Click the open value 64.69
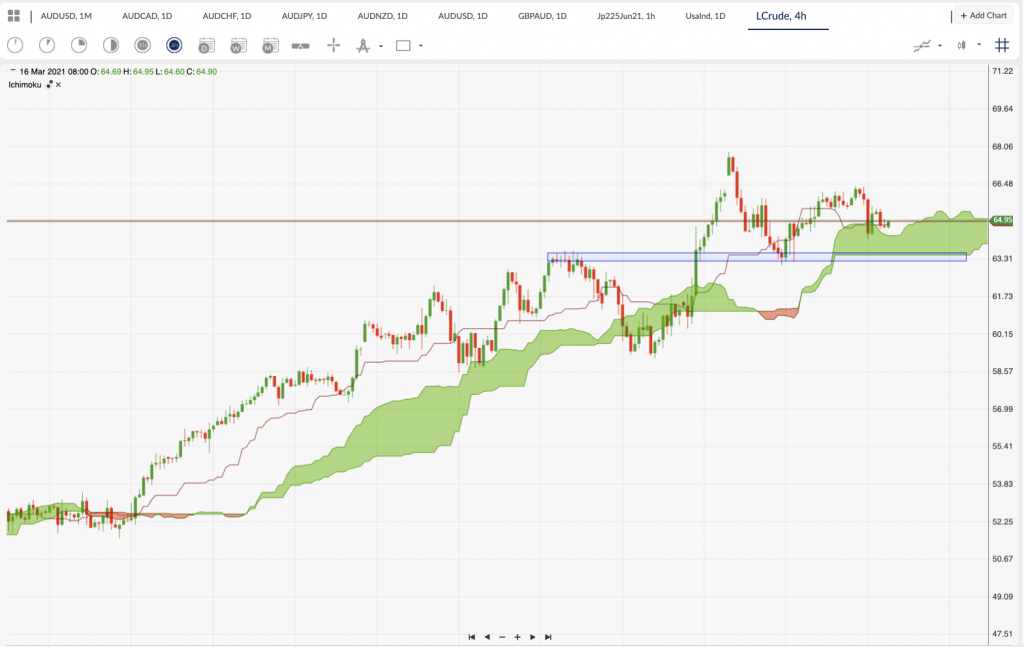Screen dimensions: 1024x647 [x=110, y=72]
